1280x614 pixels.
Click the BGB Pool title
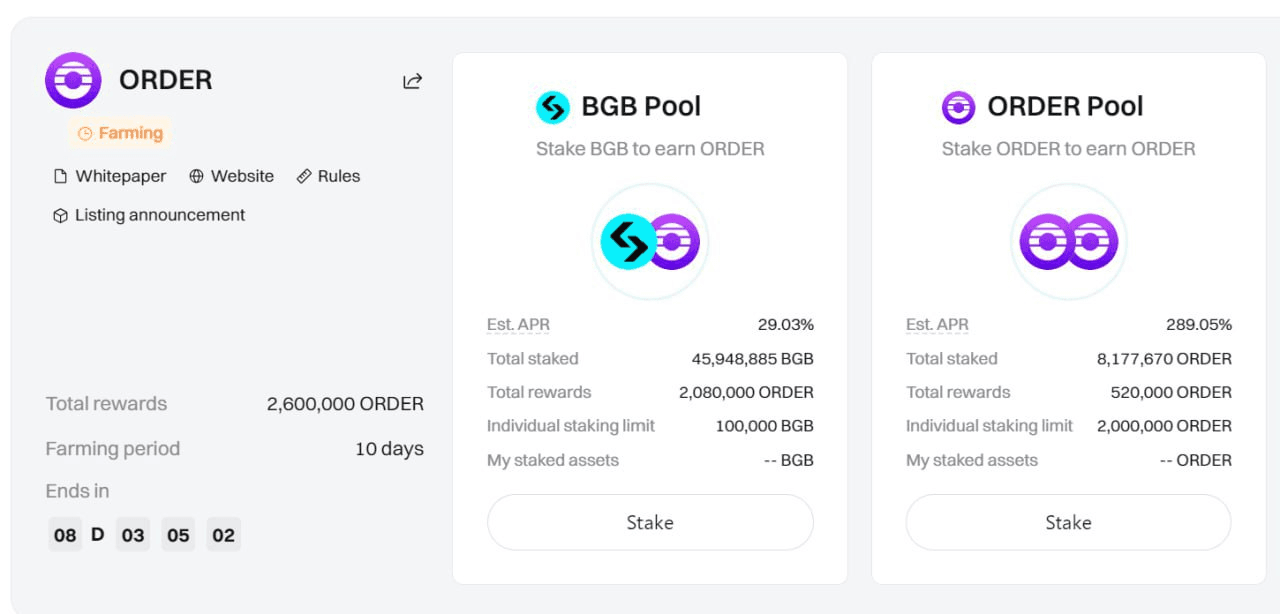[x=641, y=106]
